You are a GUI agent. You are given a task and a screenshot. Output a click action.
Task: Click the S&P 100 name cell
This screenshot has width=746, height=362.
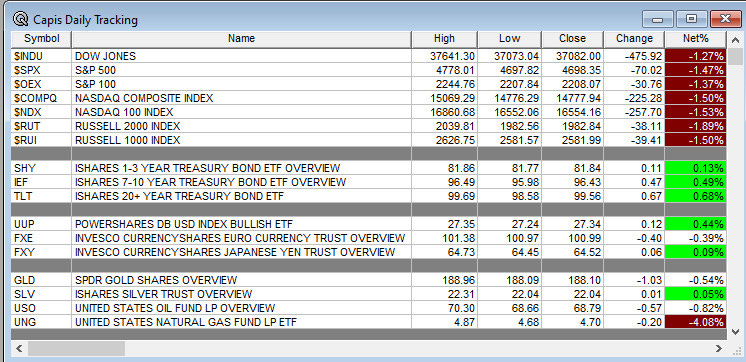[241, 84]
